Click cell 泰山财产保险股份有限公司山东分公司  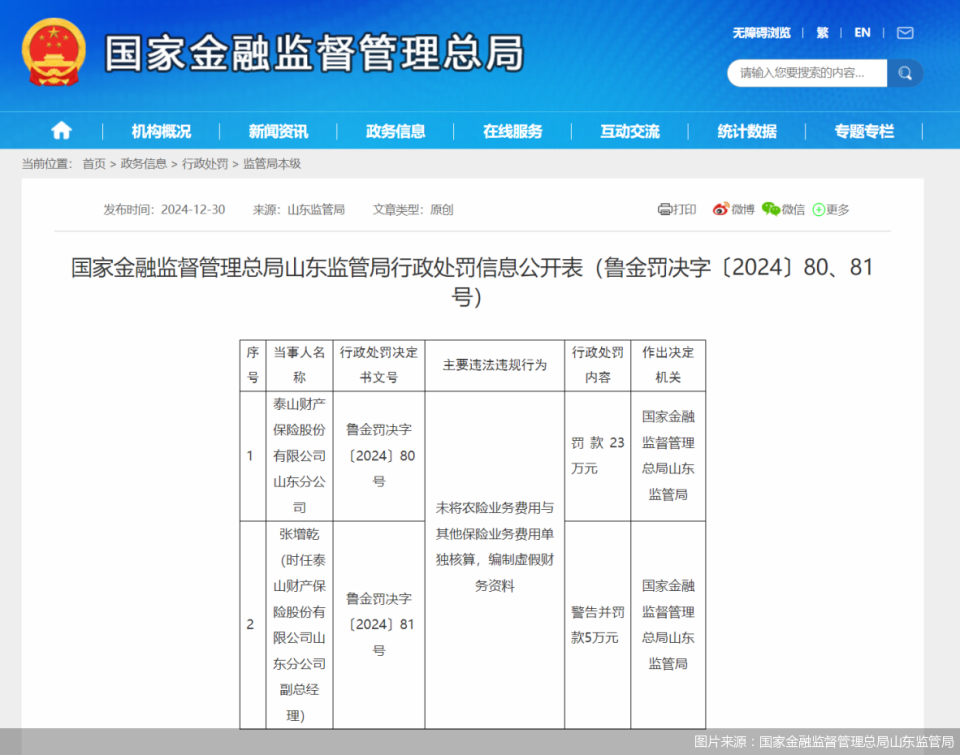pos(299,456)
